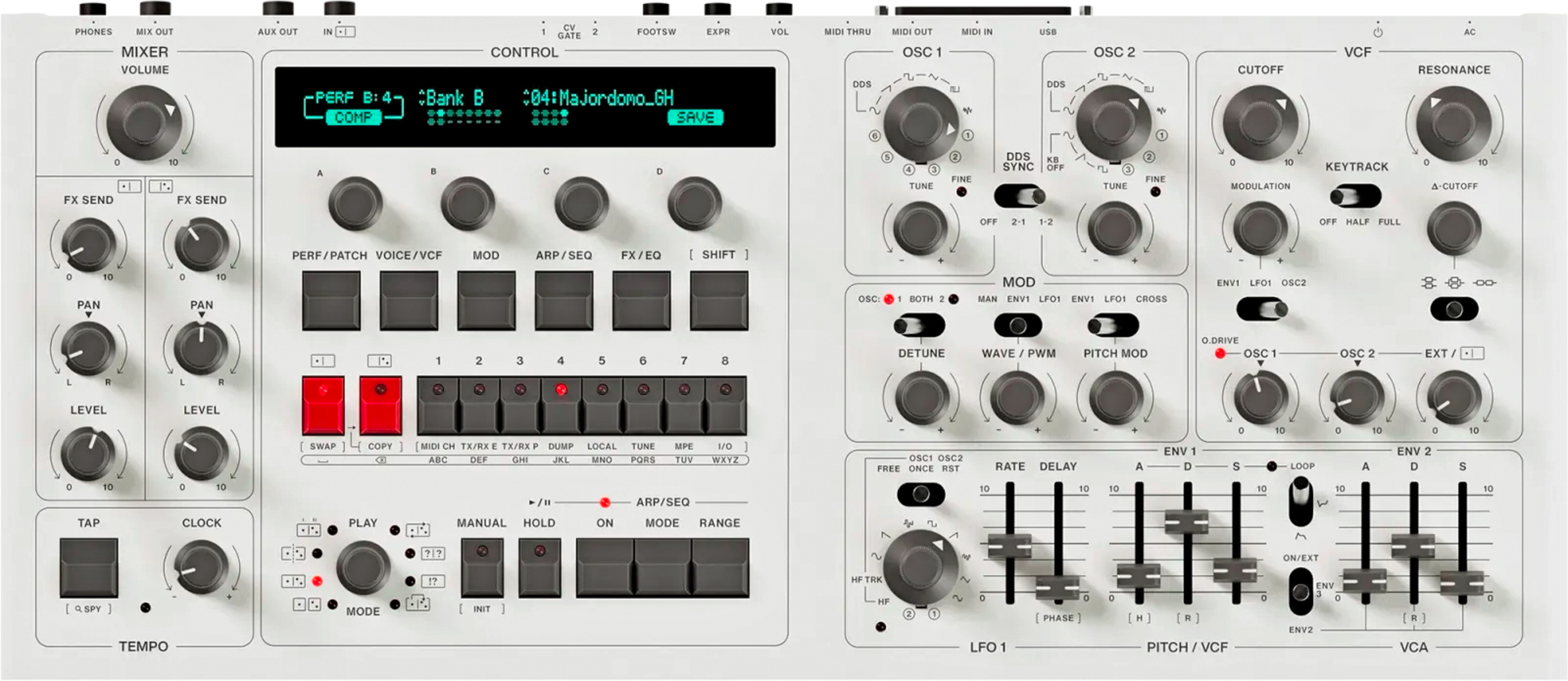The width and height of the screenshot is (1568, 681).
Task: Tap the TAP tempo button
Action: click(89, 567)
